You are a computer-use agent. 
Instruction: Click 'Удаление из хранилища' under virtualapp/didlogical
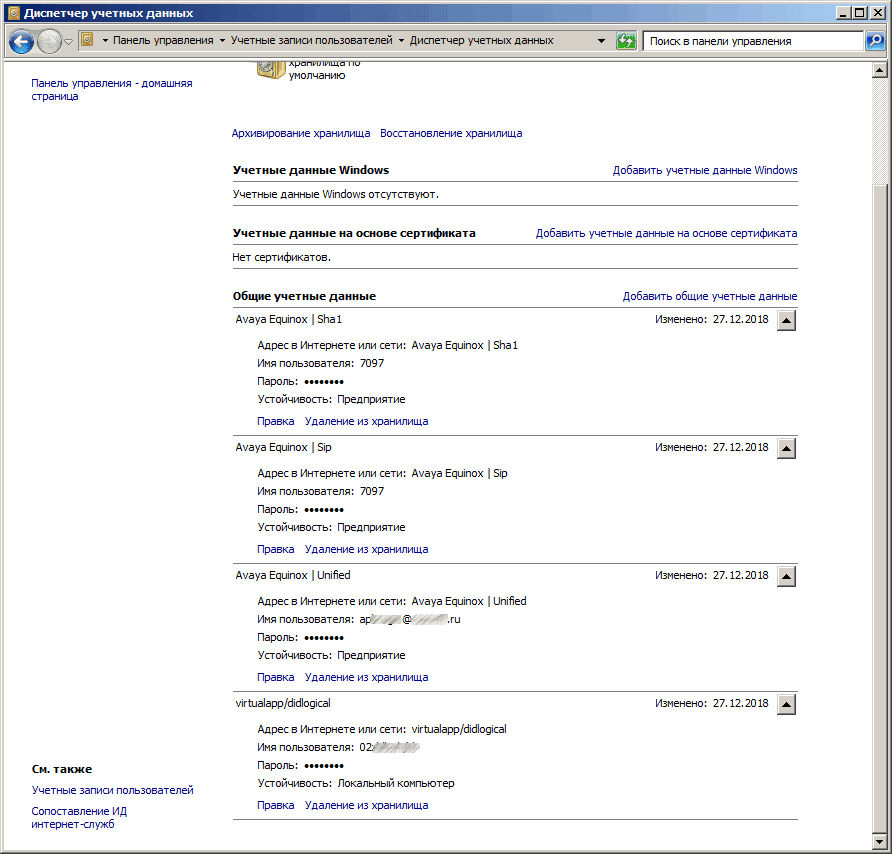click(x=366, y=806)
